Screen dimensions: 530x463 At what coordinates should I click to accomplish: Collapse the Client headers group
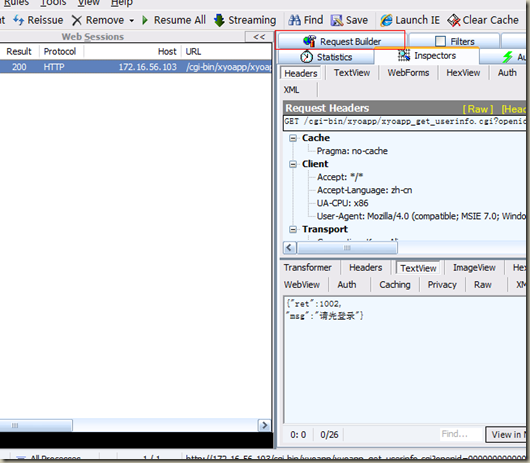pos(293,164)
